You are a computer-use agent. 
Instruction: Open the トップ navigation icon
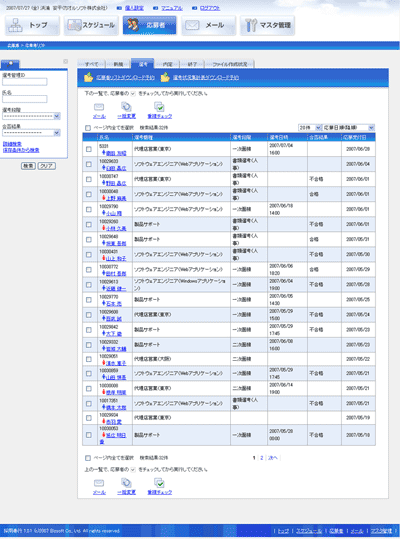click(x=15, y=25)
